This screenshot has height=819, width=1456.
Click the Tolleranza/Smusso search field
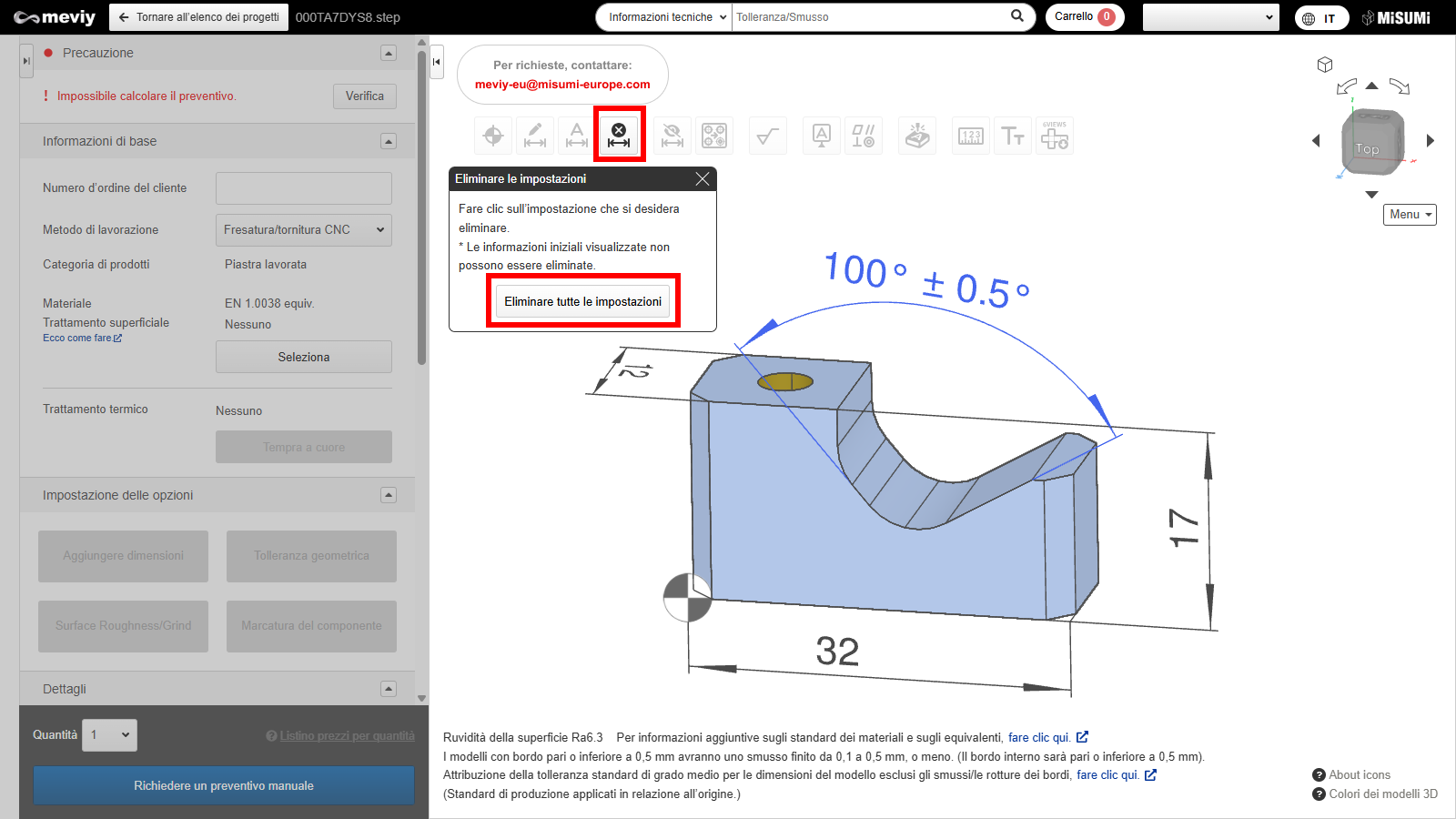pyautogui.click(x=869, y=17)
